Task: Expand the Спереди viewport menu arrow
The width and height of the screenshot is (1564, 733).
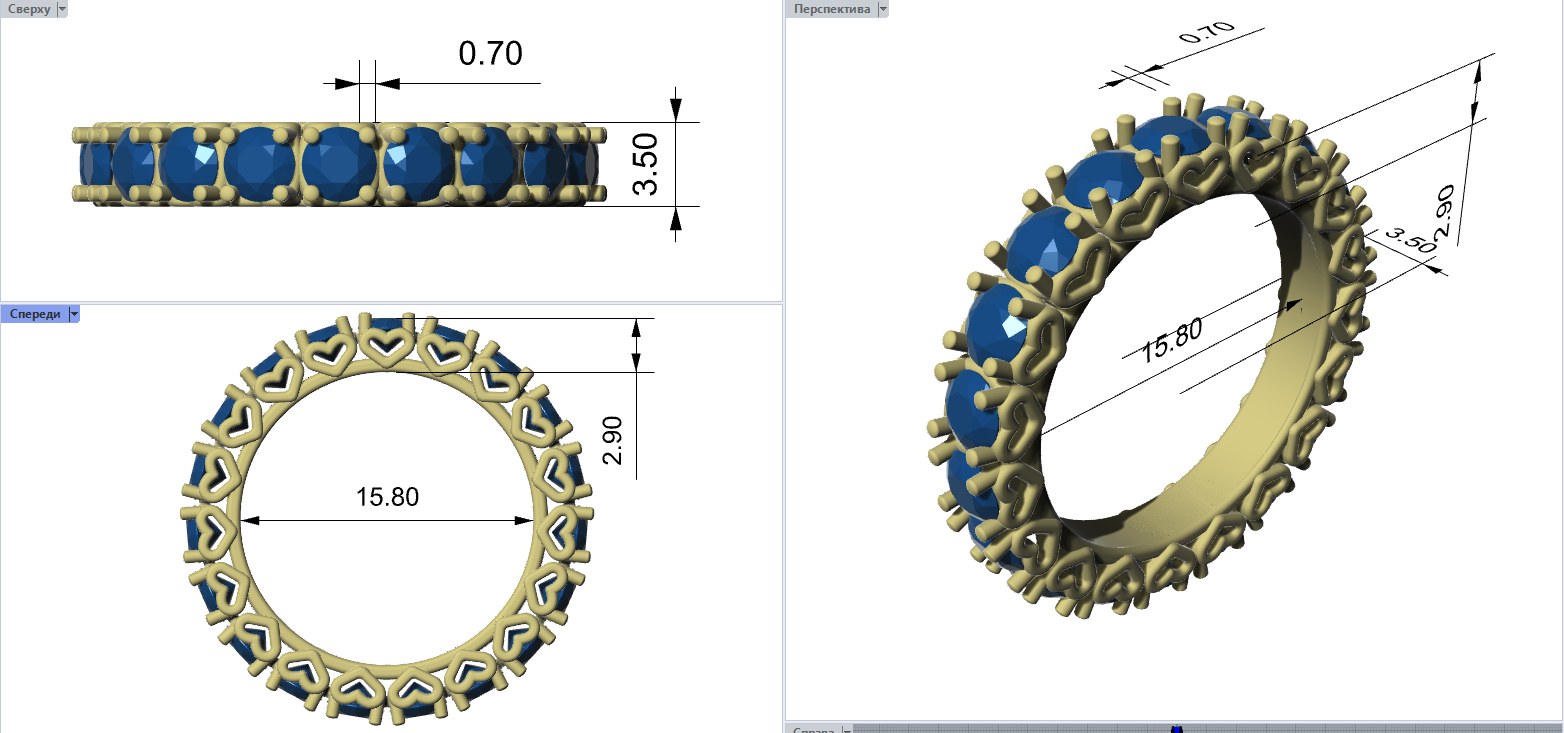Action: (x=74, y=314)
